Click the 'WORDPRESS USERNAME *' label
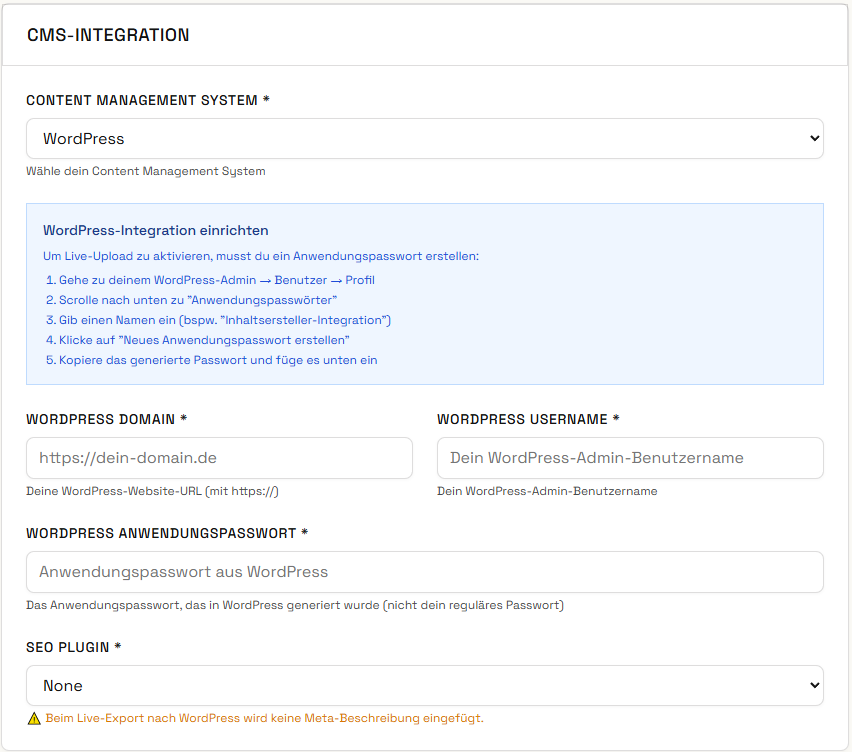This screenshot has width=852, height=752. (x=528, y=419)
